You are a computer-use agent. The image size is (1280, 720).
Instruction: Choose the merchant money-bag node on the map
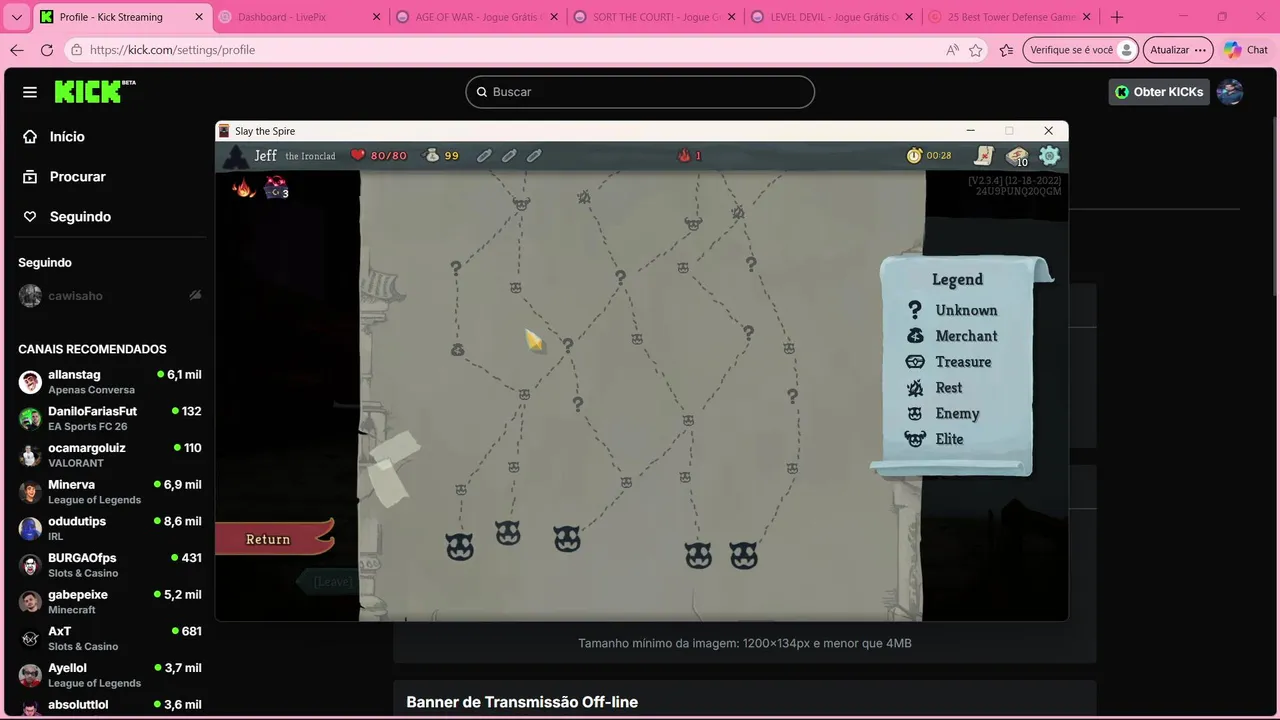point(457,350)
